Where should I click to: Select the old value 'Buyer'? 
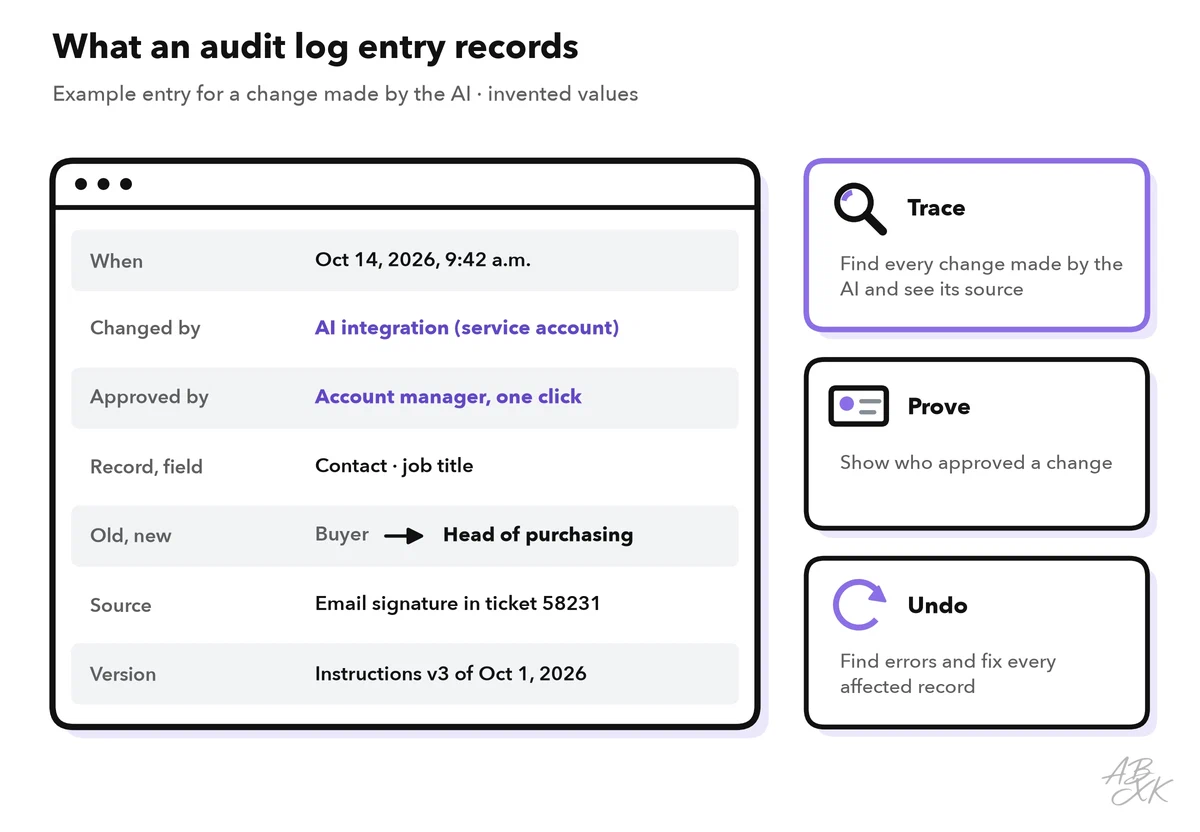click(342, 535)
